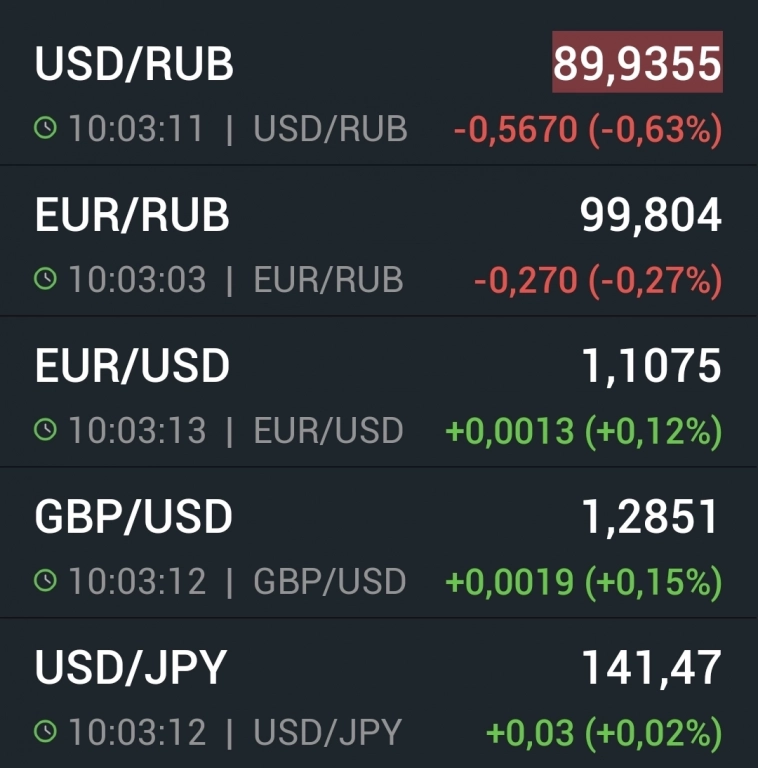Click the red change -0,5670 (-0,63%)
The width and height of the screenshot is (758, 768).
coord(587,130)
